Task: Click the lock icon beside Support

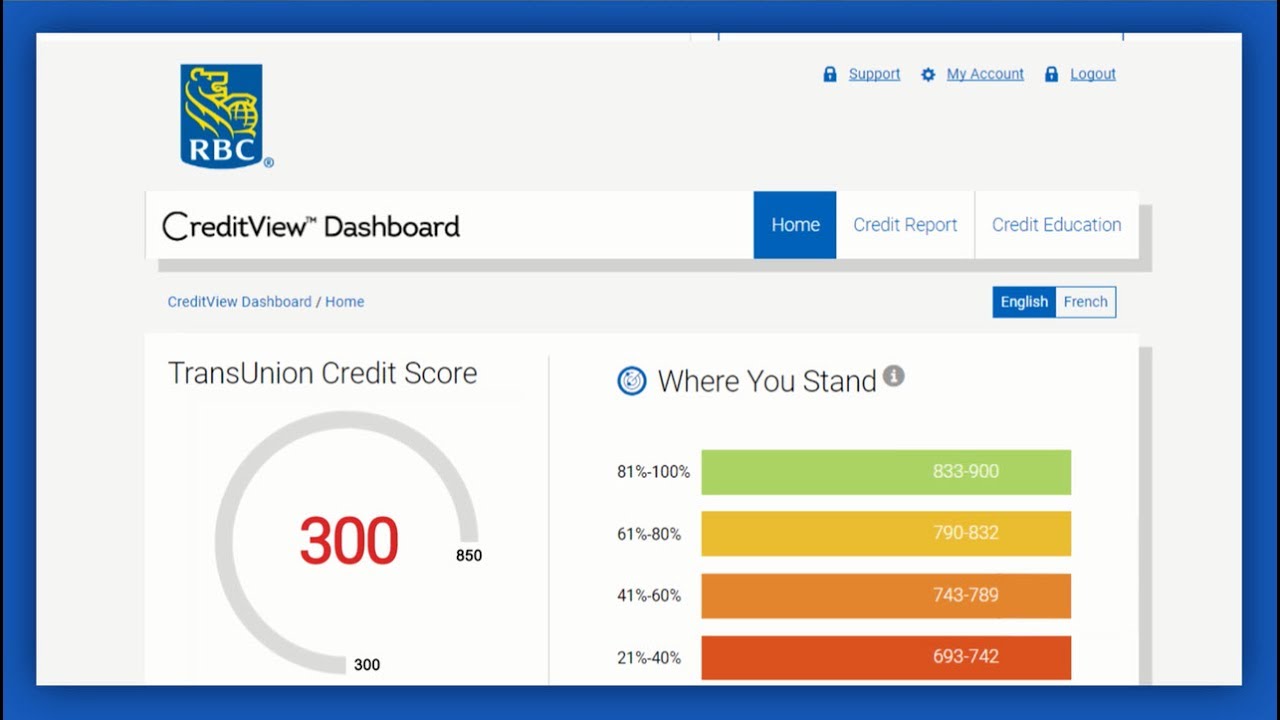Action: (829, 74)
